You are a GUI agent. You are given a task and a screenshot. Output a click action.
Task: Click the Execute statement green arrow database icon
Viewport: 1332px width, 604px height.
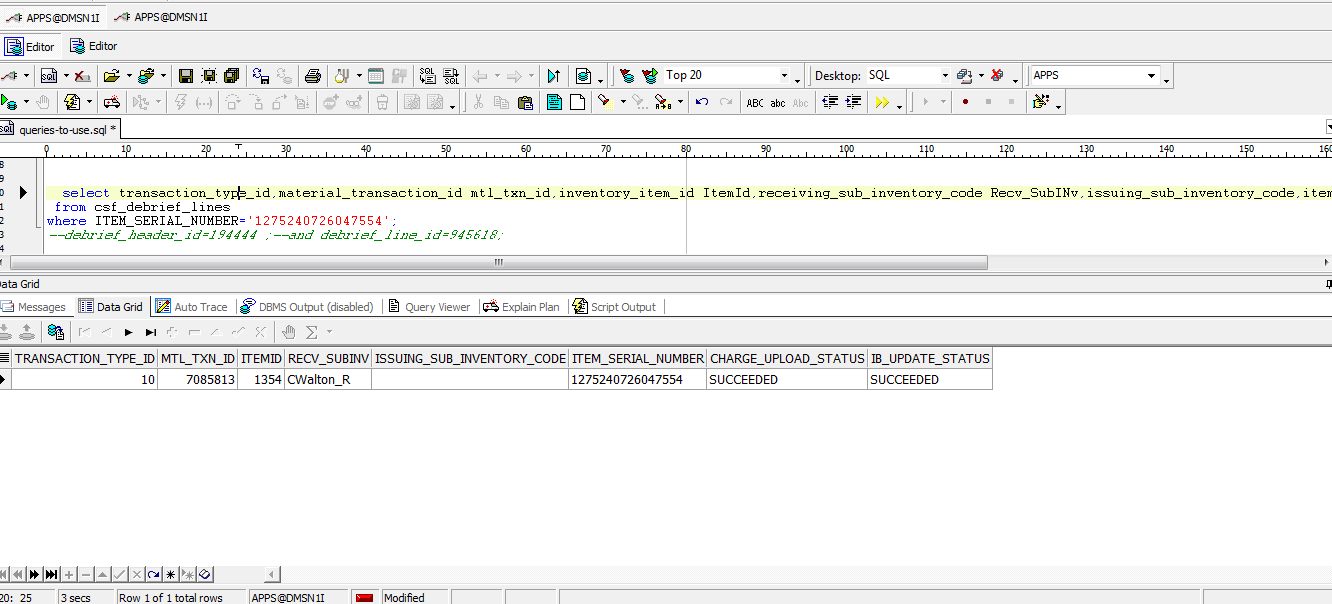pyautogui.click(x=9, y=102)
